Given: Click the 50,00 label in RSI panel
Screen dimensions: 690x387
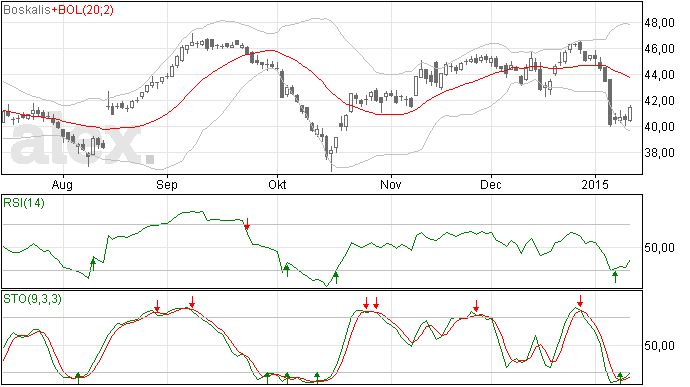Looking at the screenshot, I should click(x=659, y=248).
